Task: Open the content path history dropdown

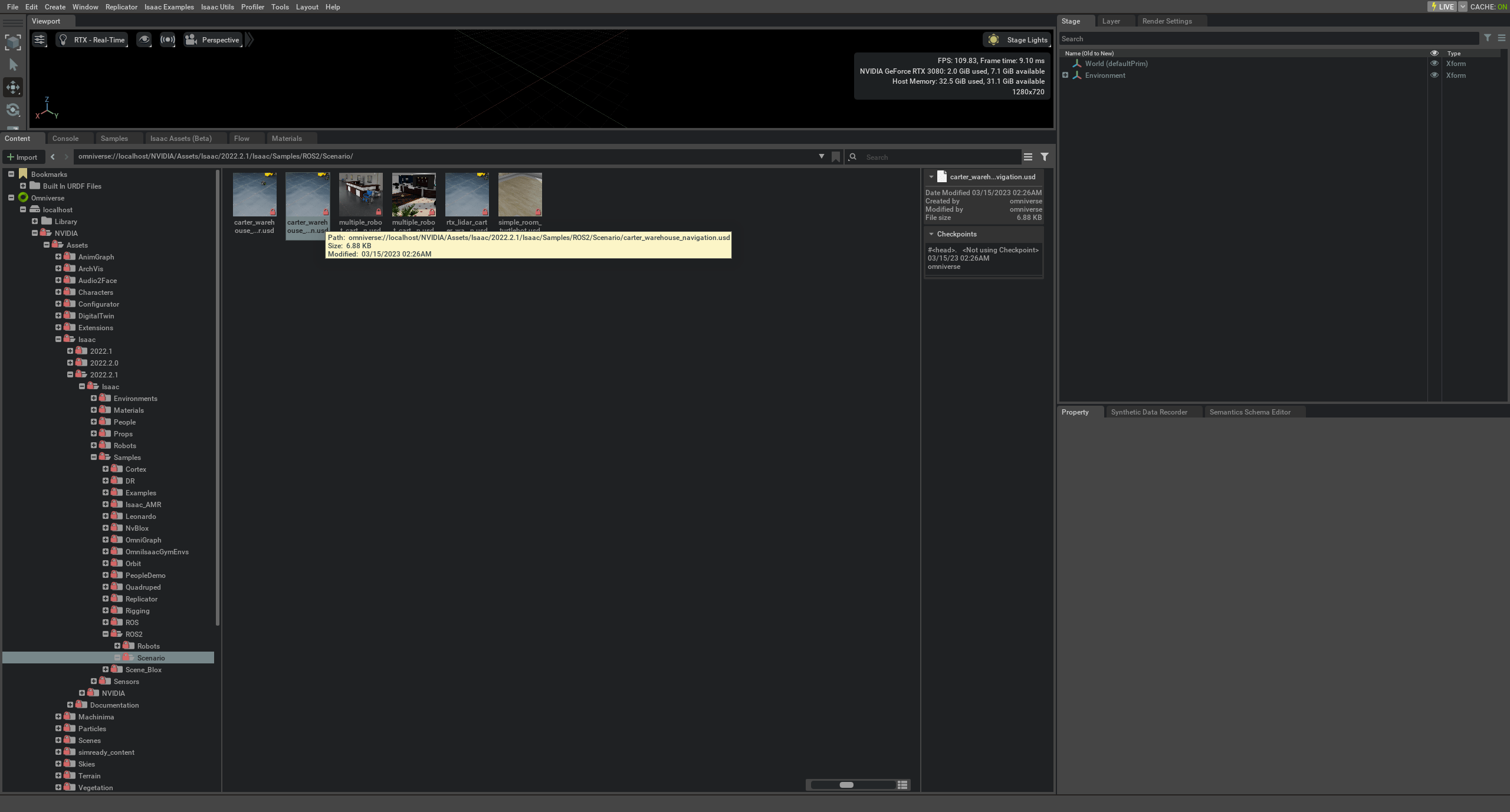Action: tap(821, 156)
